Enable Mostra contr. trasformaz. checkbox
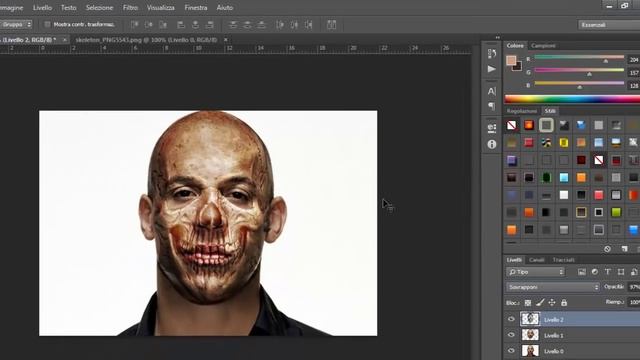This screenshot has height=360, width=640. point(47,24)
